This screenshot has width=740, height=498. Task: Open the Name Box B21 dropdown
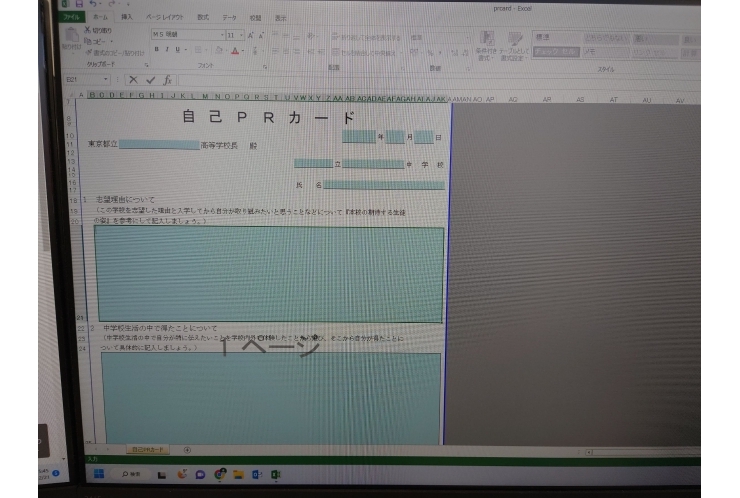coord(106,79)
